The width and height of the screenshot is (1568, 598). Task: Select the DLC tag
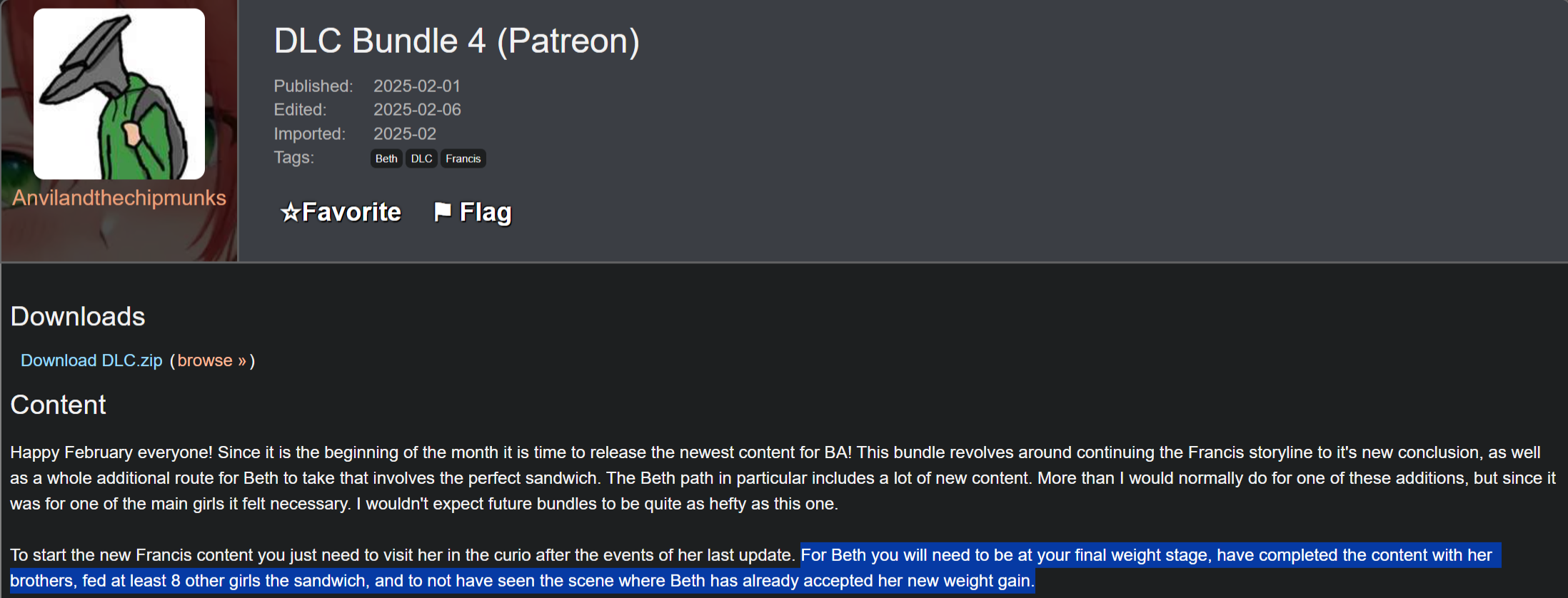tap(421, 158)
